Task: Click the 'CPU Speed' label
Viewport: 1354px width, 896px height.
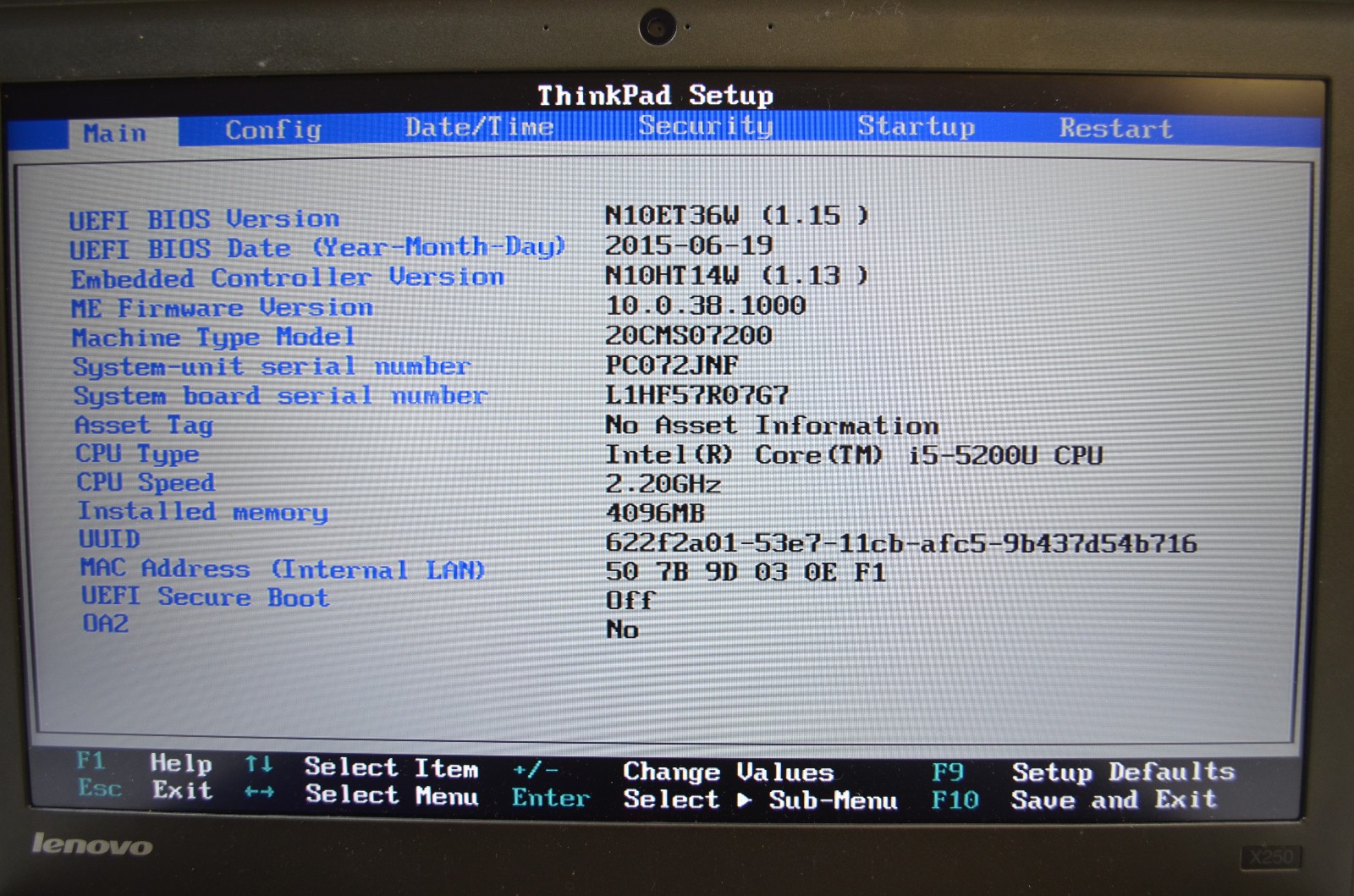Action: point(146,483)
